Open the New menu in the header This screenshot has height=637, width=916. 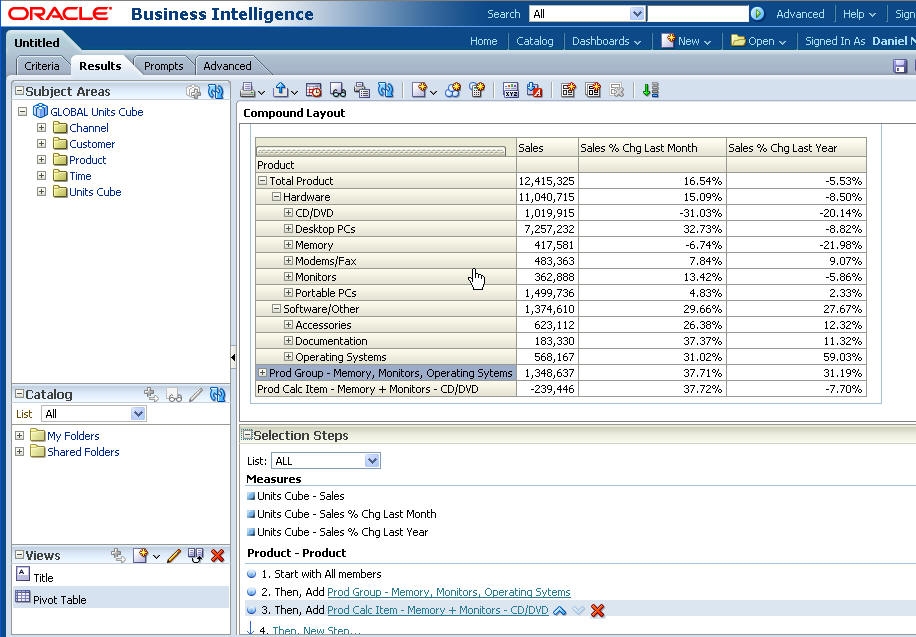click(686, 41)
